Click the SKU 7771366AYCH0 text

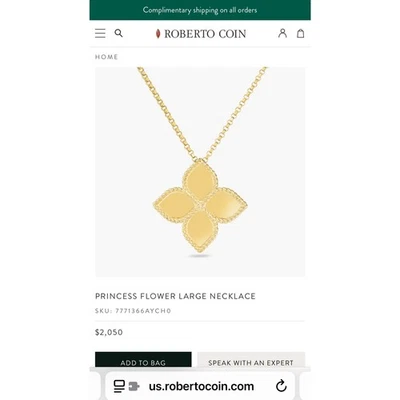[133, 311]
